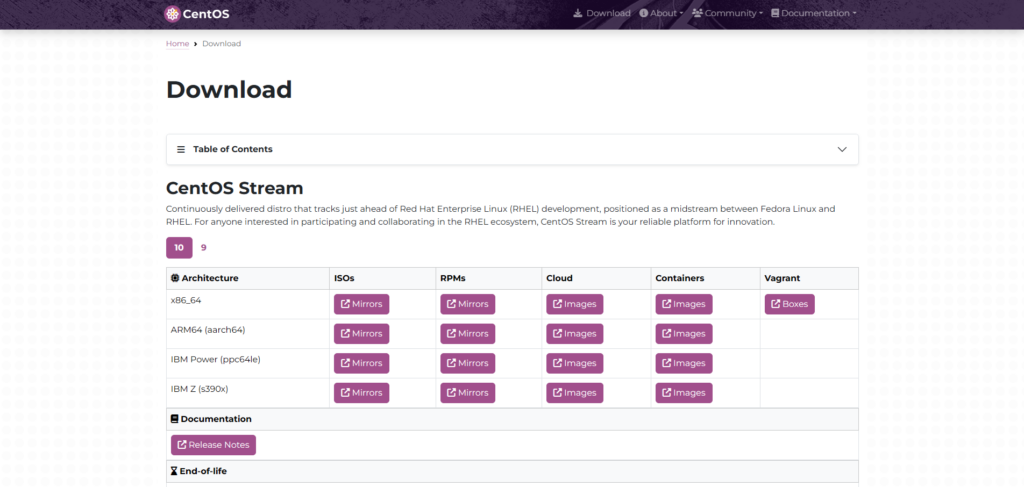Click the End-of-life section header
This screenshot has height=487, width=1024.
point(513,471)
